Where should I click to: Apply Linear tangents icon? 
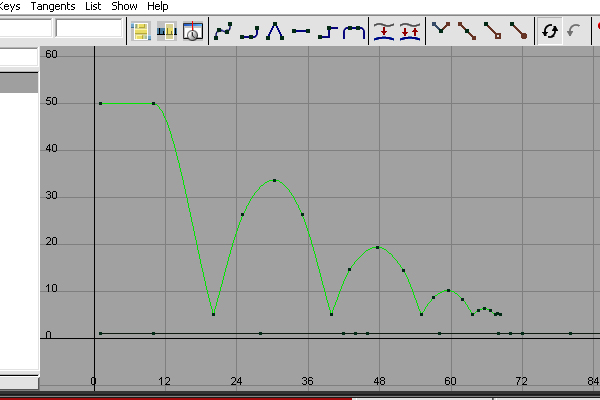click(x=275, y=31)
